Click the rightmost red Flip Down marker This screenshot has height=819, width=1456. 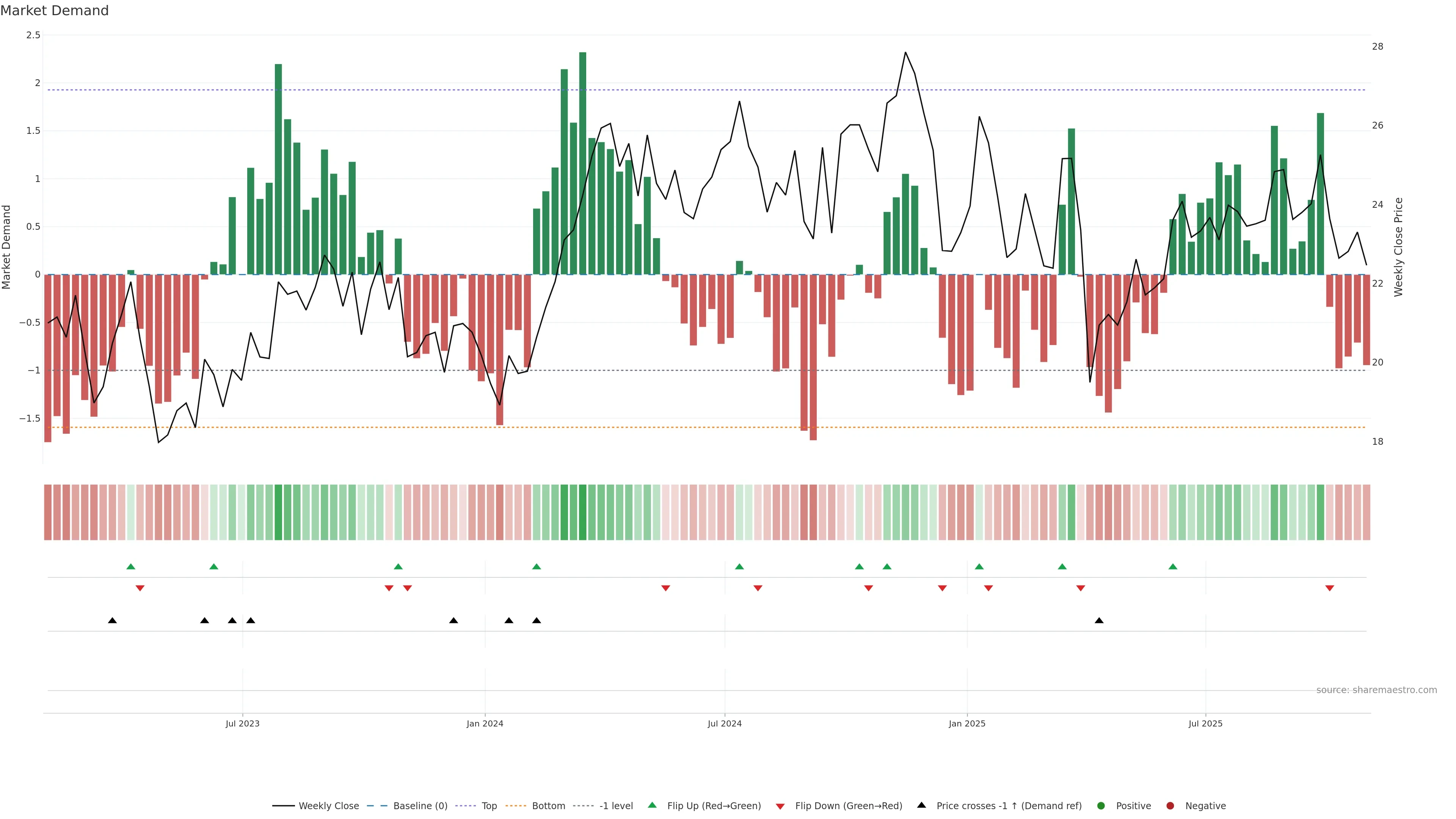click(x=1329, y=588)
